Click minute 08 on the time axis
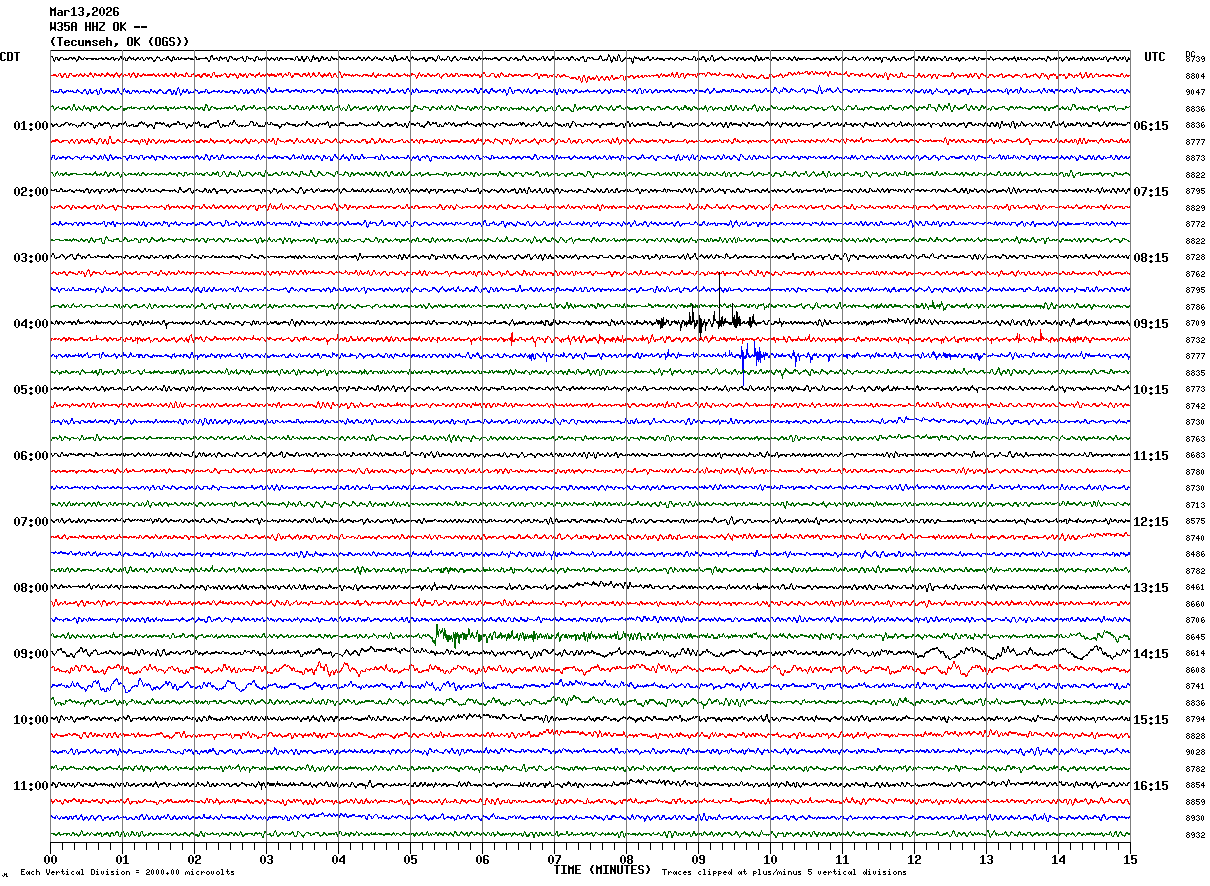This screenshot has width=1210, height=886. click(626, 859)
